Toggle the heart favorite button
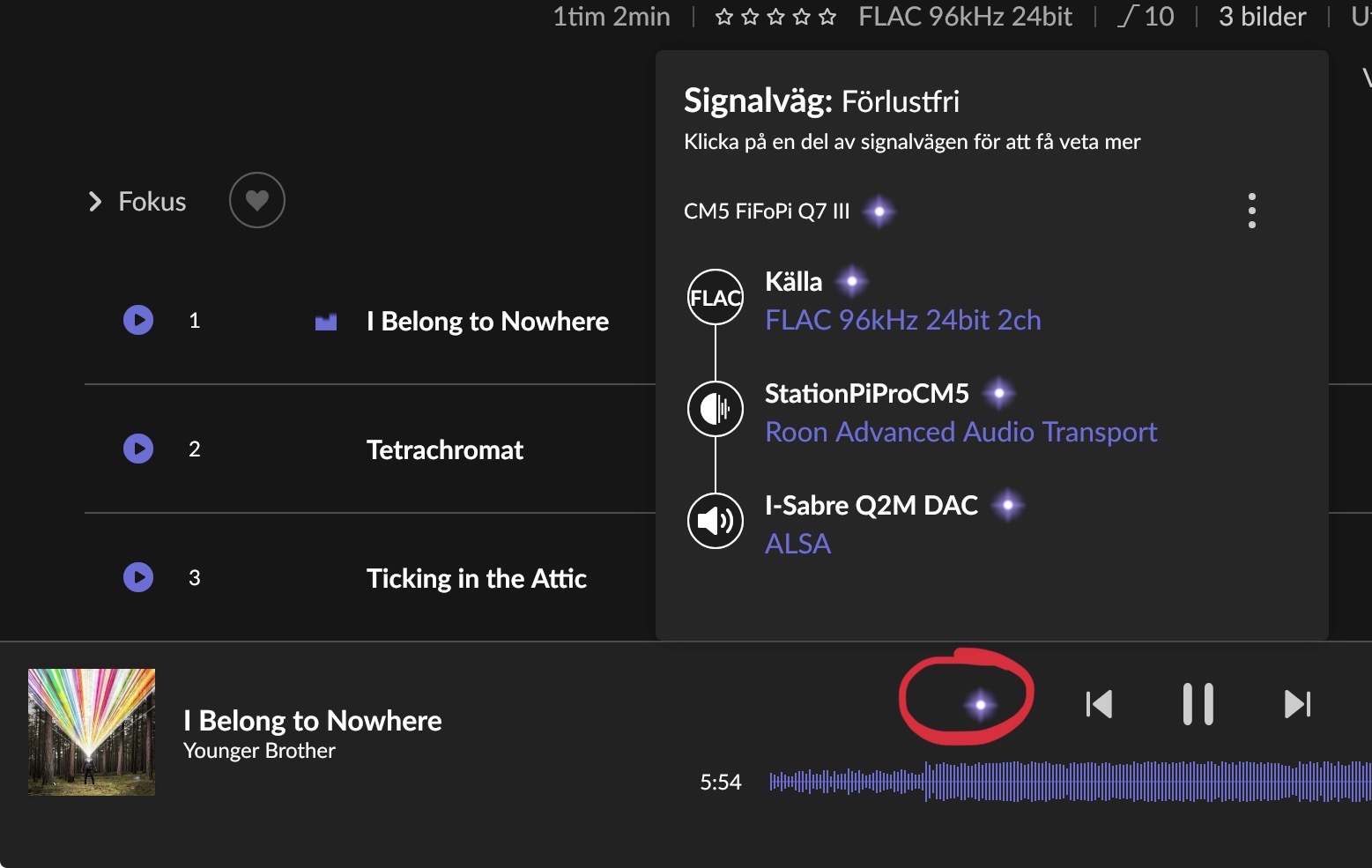This screenshot has width=1372, height=868. point(257,200)
